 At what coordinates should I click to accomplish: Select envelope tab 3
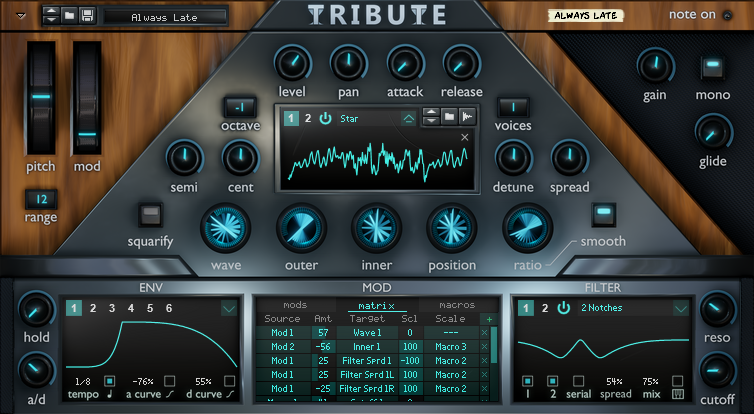coord(112,308)
